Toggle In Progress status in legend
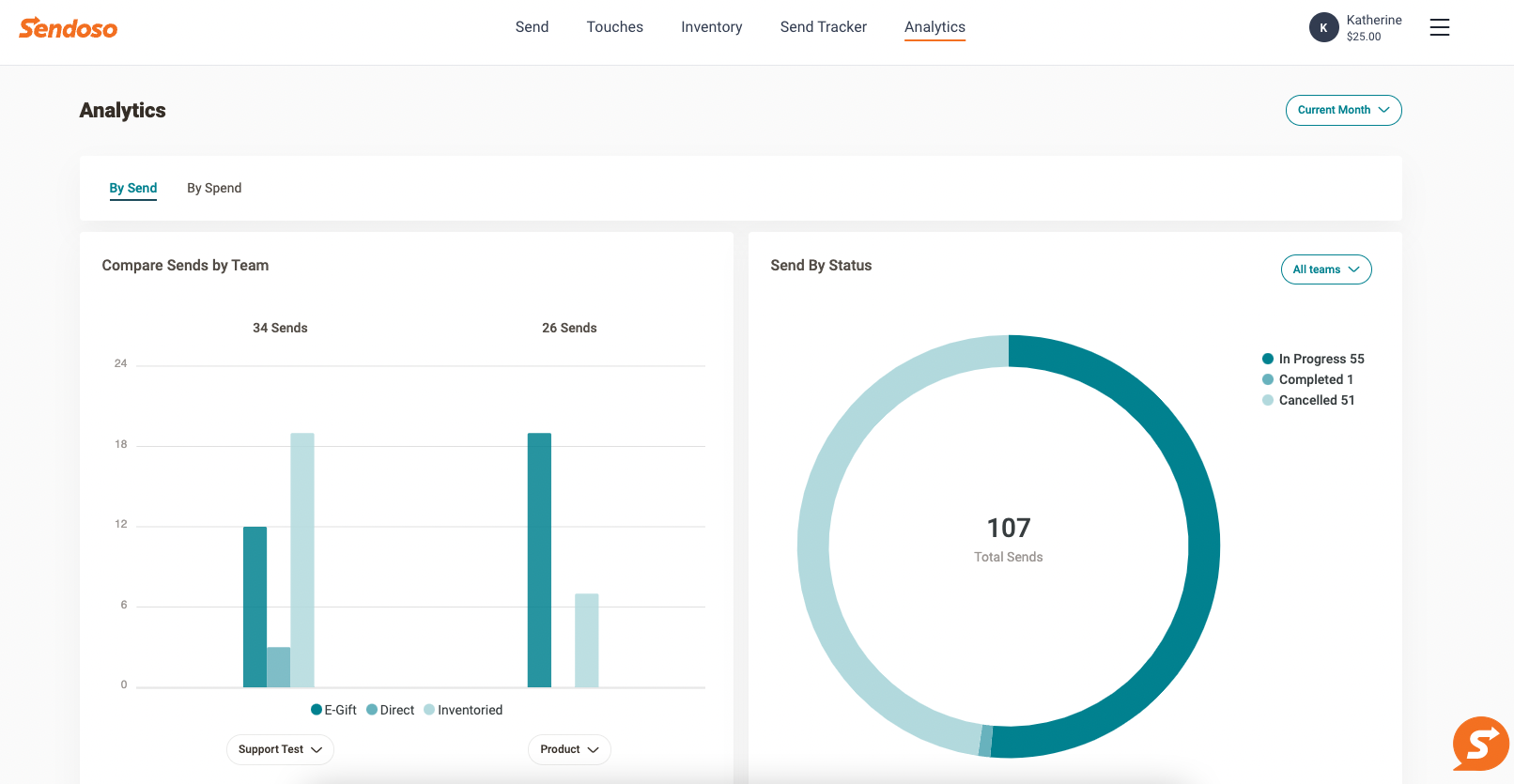This screenshot has width=1514, height=784. point(1313,359)
